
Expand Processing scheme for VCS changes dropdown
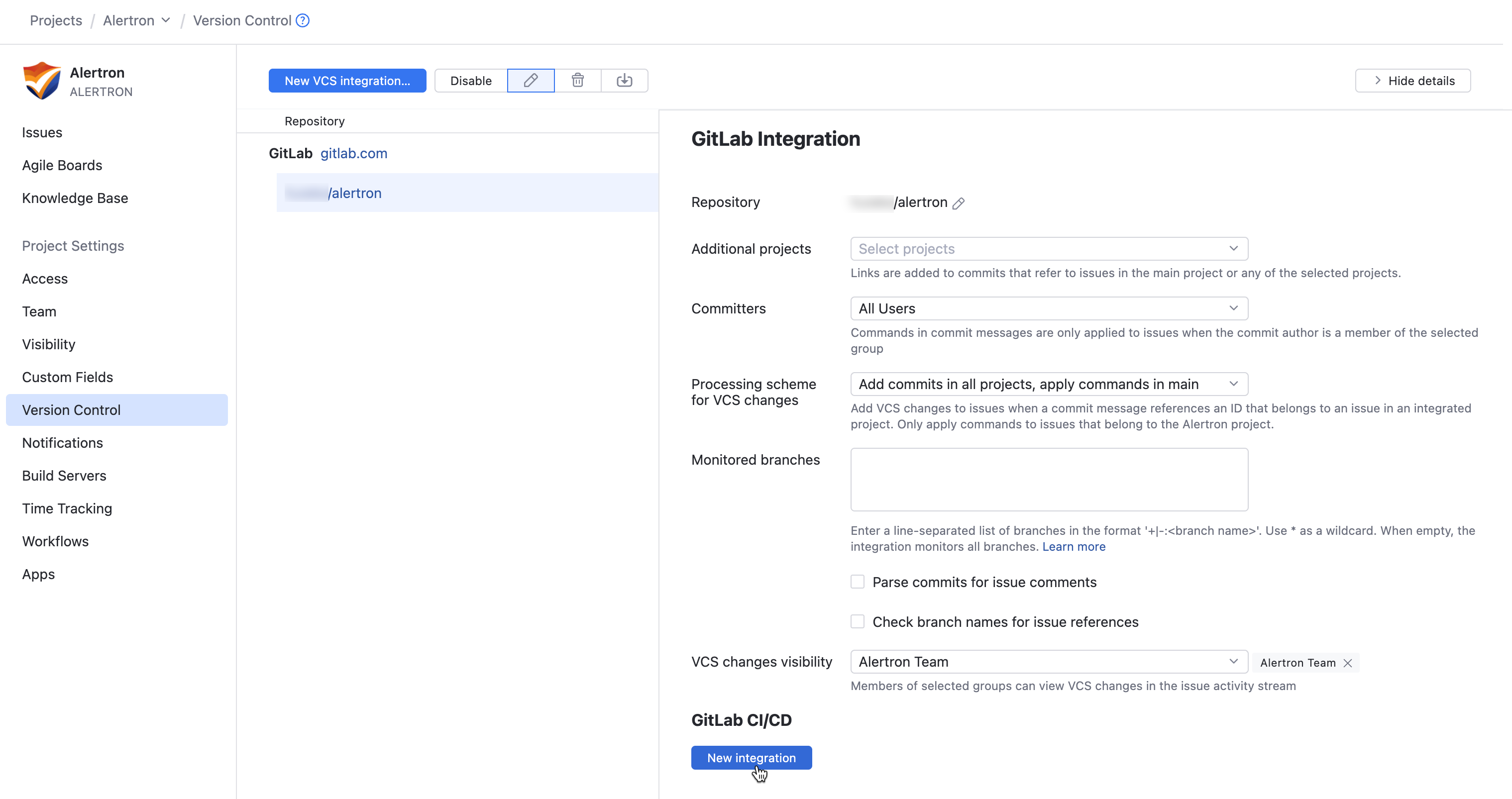(x=1048, y=384)
